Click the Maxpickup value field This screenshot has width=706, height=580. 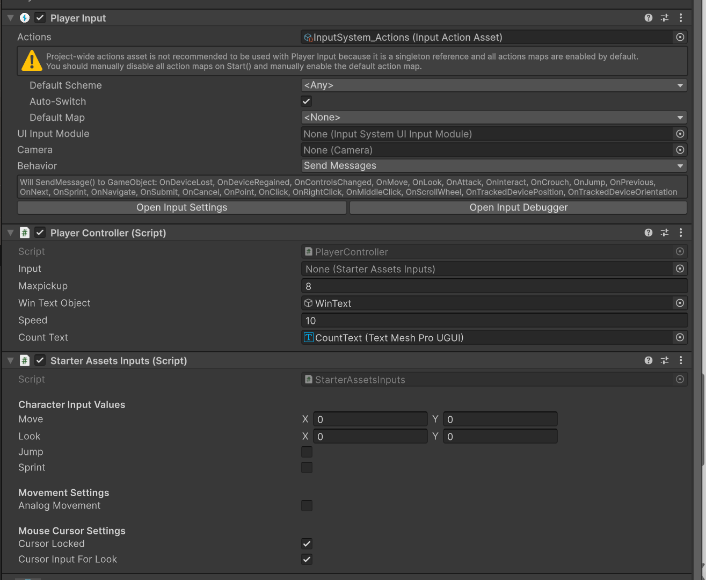[494, 286]
